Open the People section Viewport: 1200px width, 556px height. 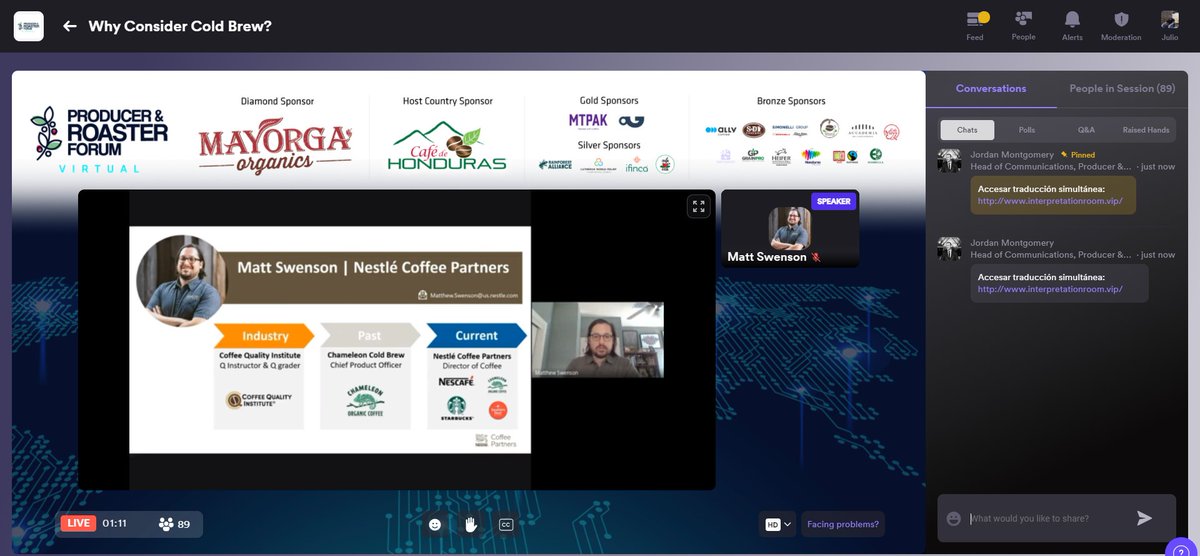coord(1023,25)
